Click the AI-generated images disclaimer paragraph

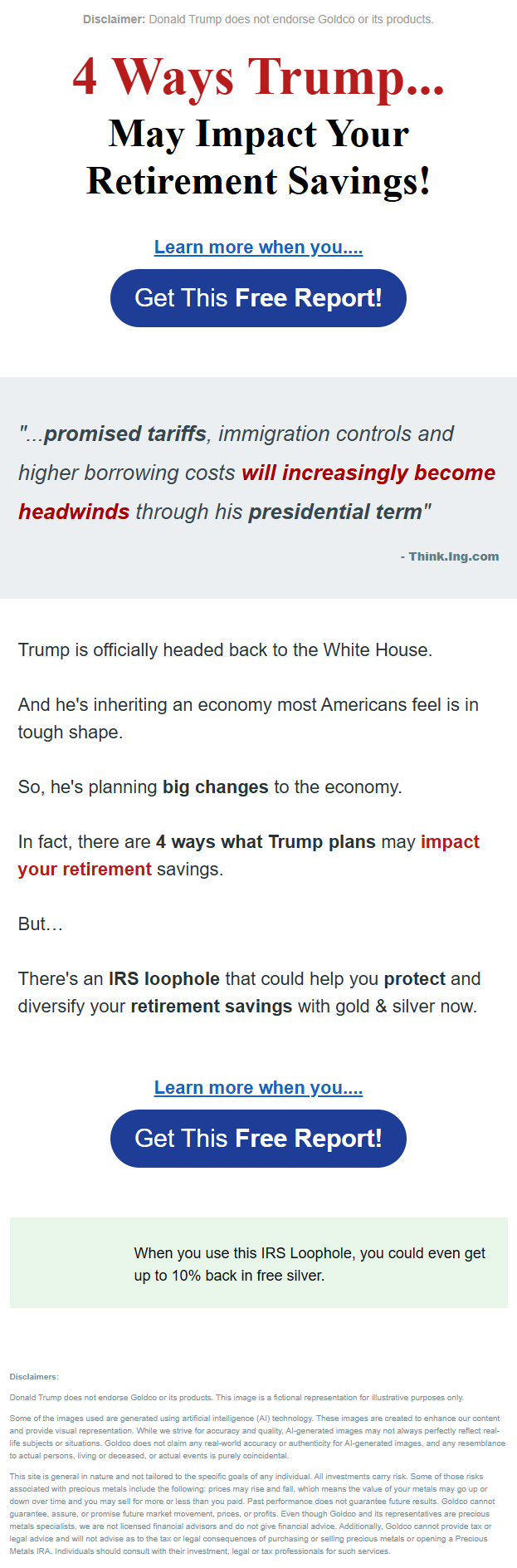click(257, 1437)
